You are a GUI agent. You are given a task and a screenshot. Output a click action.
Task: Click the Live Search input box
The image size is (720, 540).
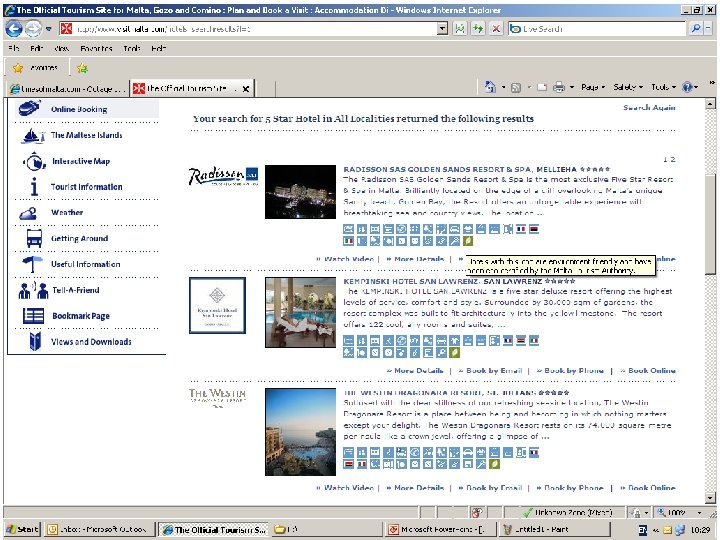click(597, 29)
